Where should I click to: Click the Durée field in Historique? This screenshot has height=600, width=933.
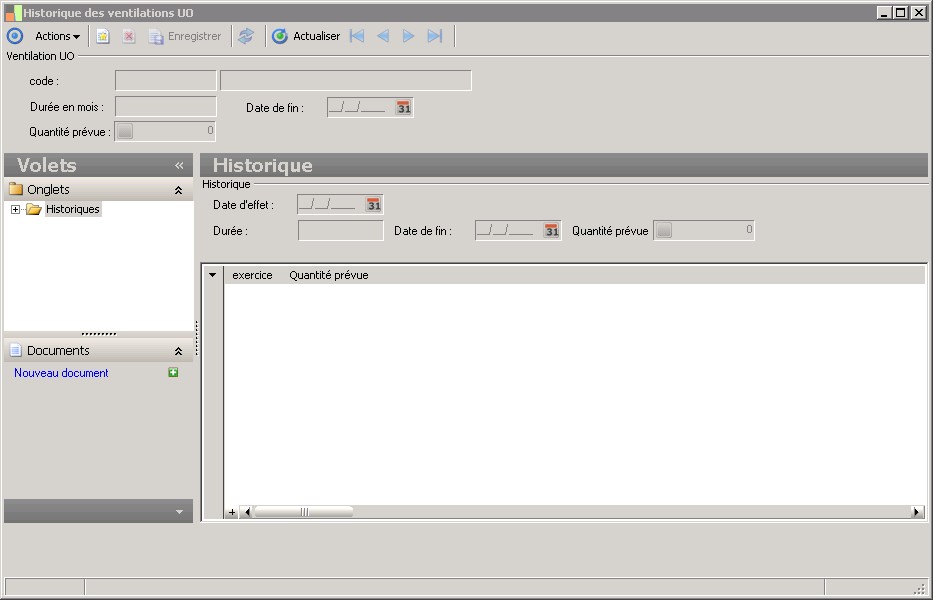341,230
